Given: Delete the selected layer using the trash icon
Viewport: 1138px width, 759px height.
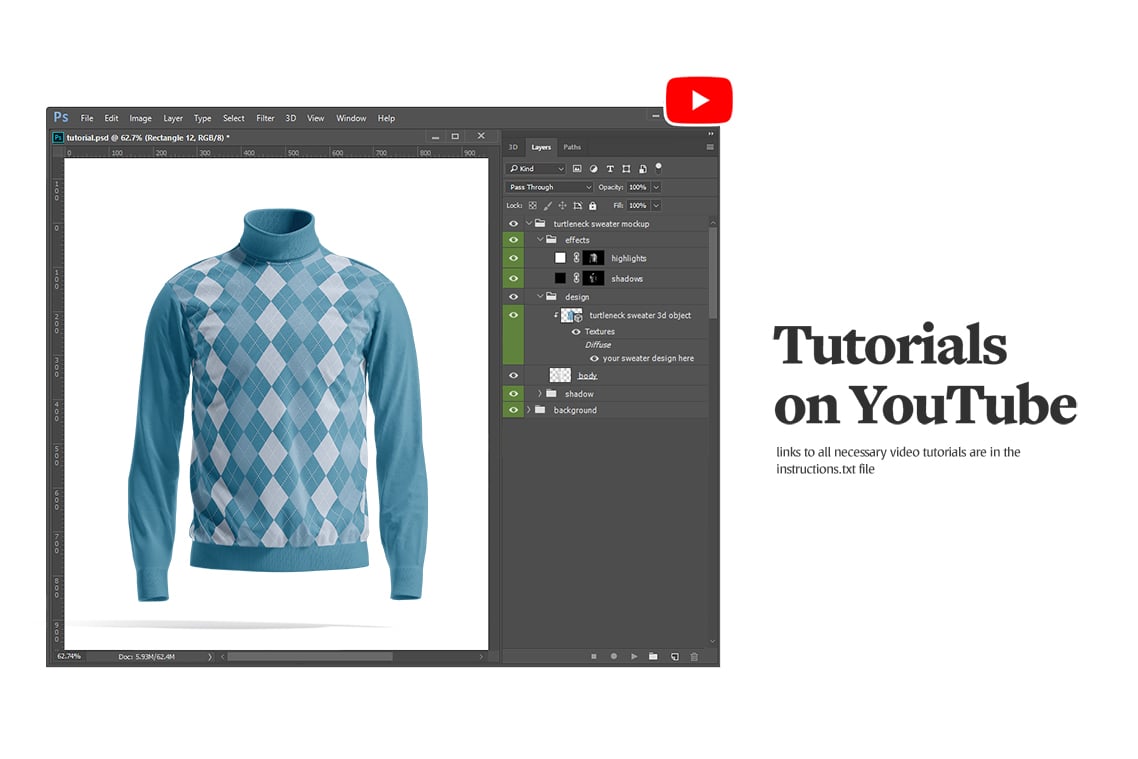Looking at the screenshot, I should click(694, 657).
